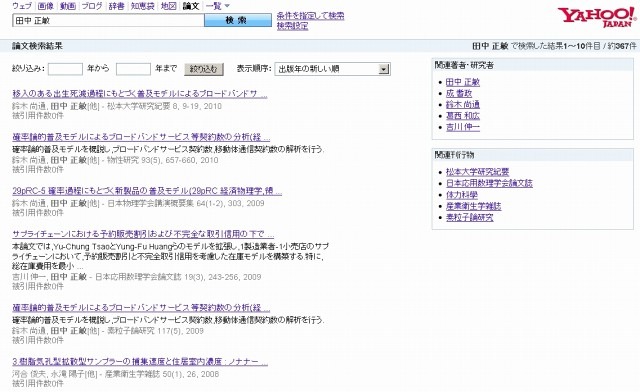Open the 表示順序 sort order dropdown

click(332, 69)
